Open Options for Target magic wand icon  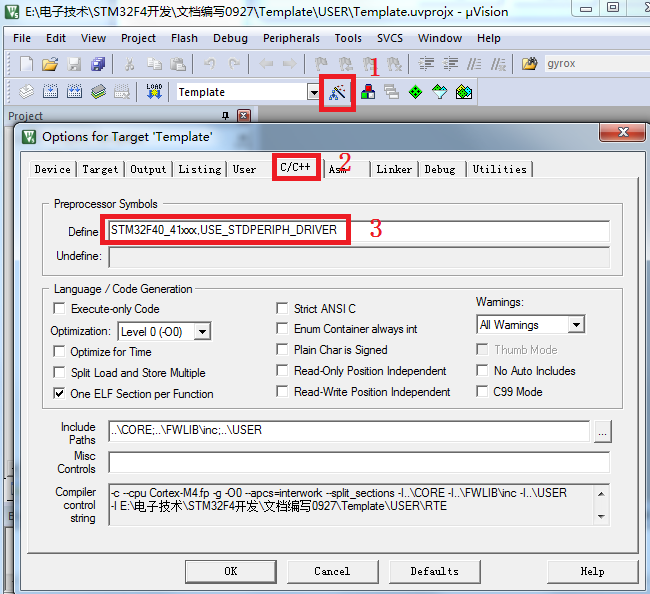pos(337,92)
